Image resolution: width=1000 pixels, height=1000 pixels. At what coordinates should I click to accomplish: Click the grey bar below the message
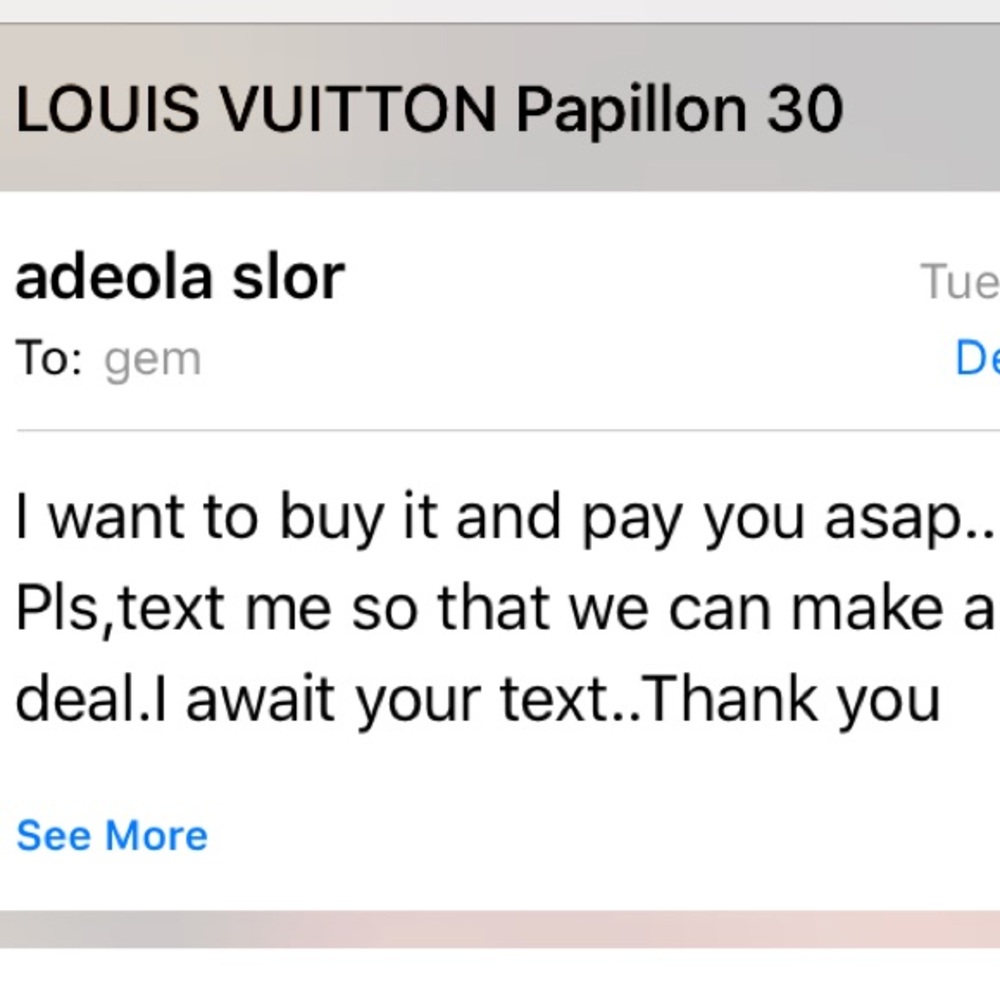coord(500,928)
